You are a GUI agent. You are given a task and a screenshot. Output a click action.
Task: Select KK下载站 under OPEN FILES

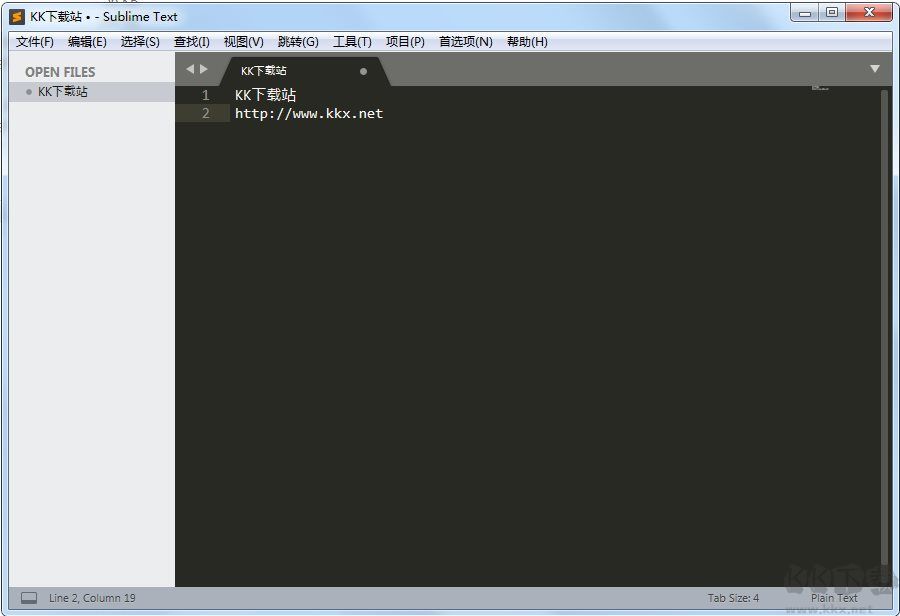pos(60,91)
